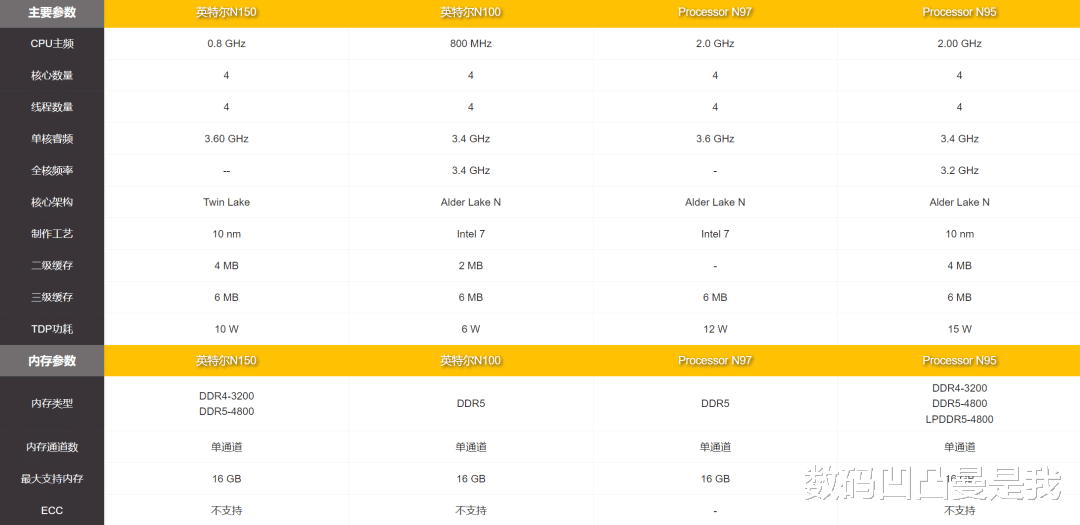Select the 0.8 GHz CPU frequency cell

click(x=226, y=43)
